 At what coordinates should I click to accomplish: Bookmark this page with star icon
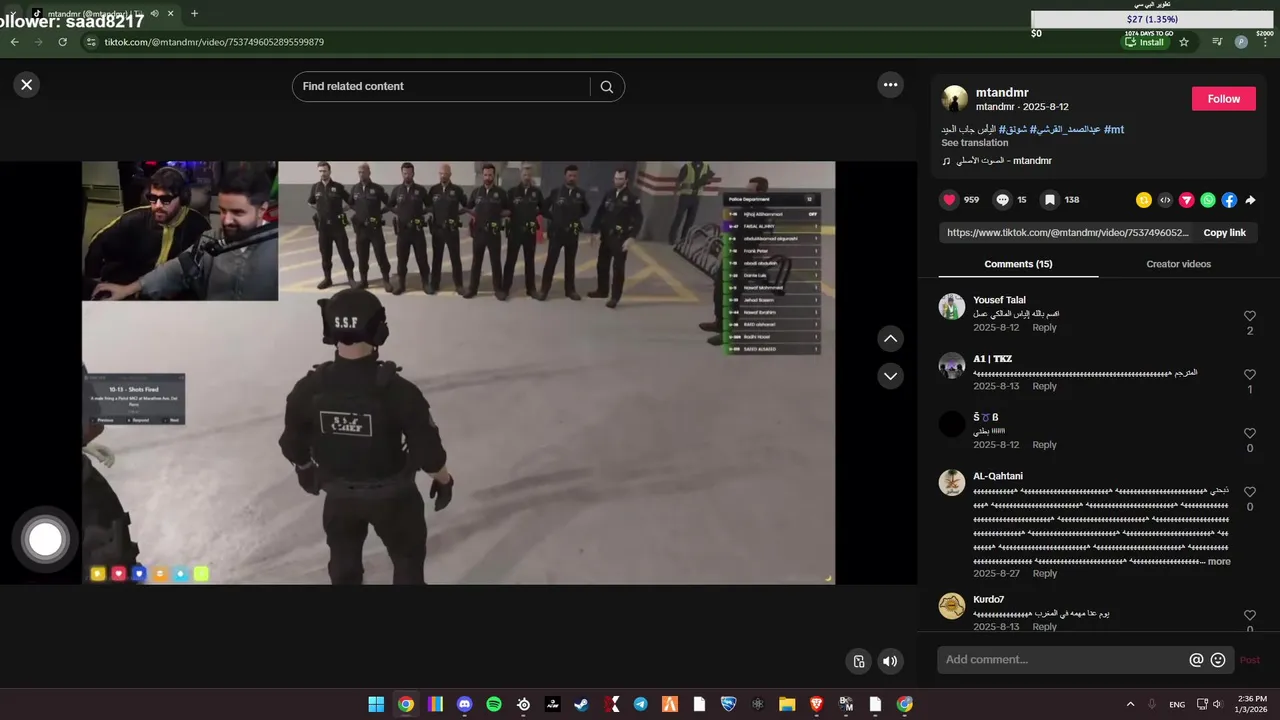pos(1184,42)
